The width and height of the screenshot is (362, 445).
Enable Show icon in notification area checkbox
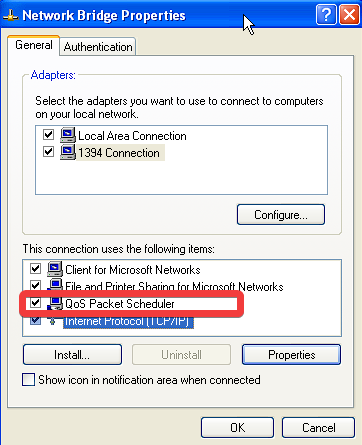pos(28,380)
